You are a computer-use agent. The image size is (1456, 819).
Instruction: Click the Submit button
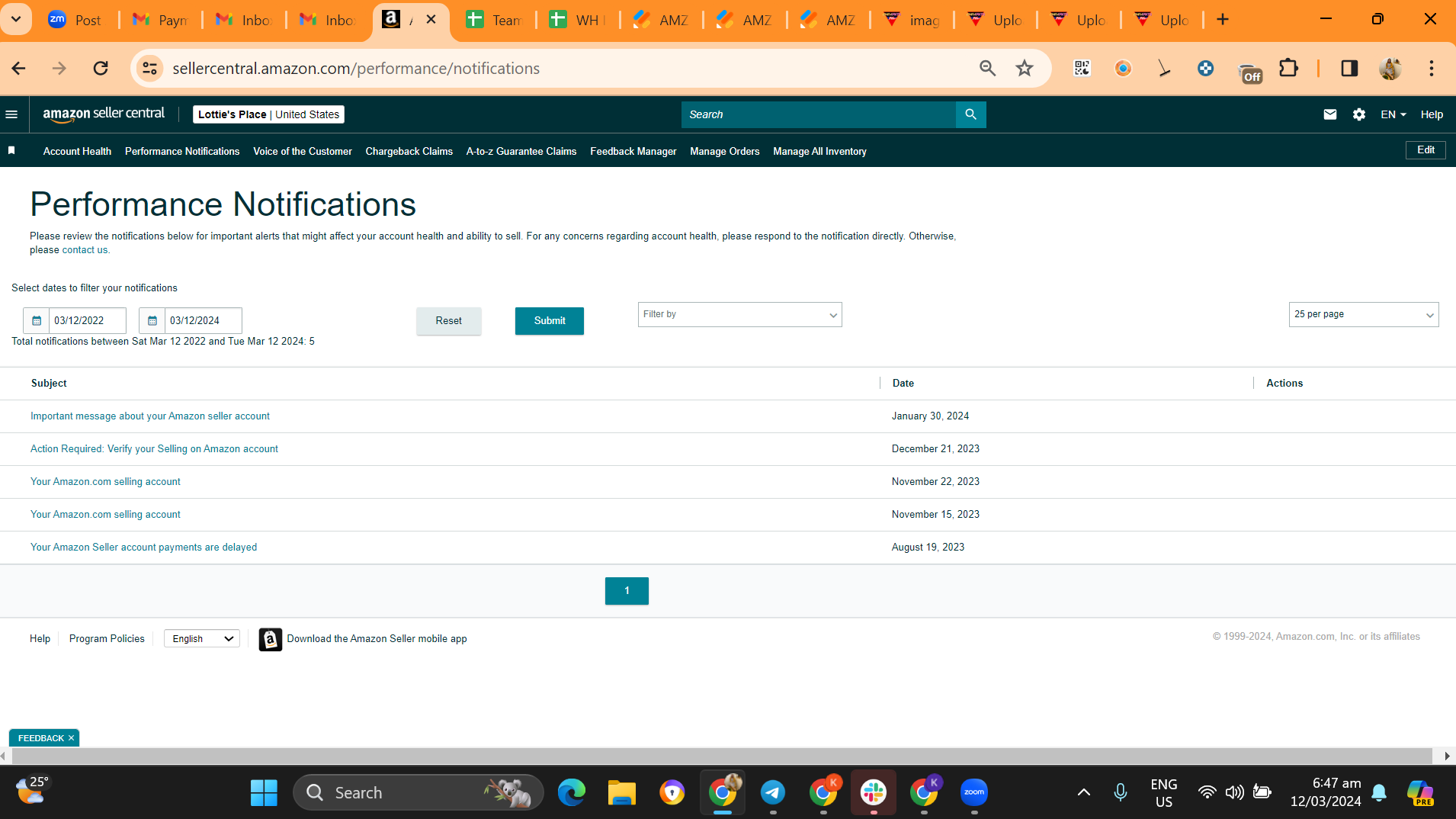click(x=550, y=321)
